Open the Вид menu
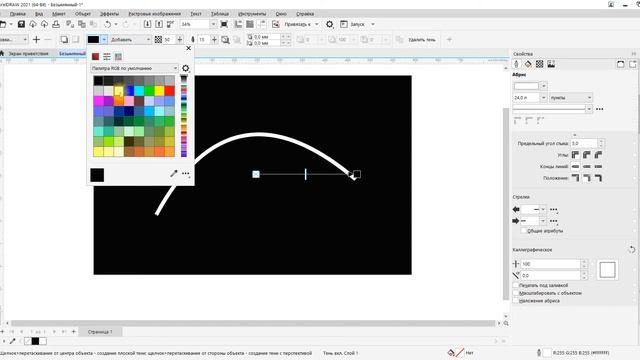 [39, 14]
